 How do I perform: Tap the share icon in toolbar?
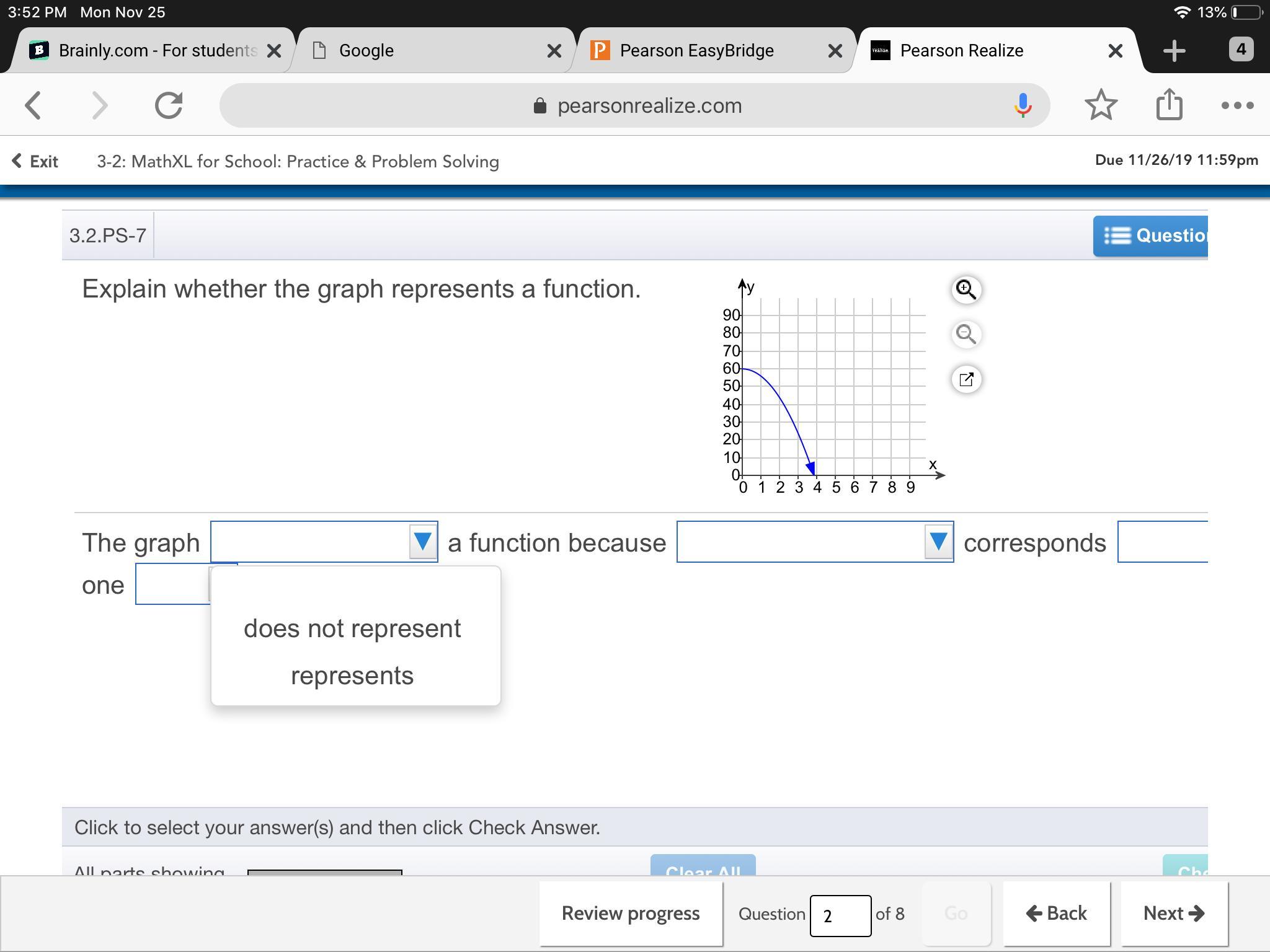pos(1169,105)
